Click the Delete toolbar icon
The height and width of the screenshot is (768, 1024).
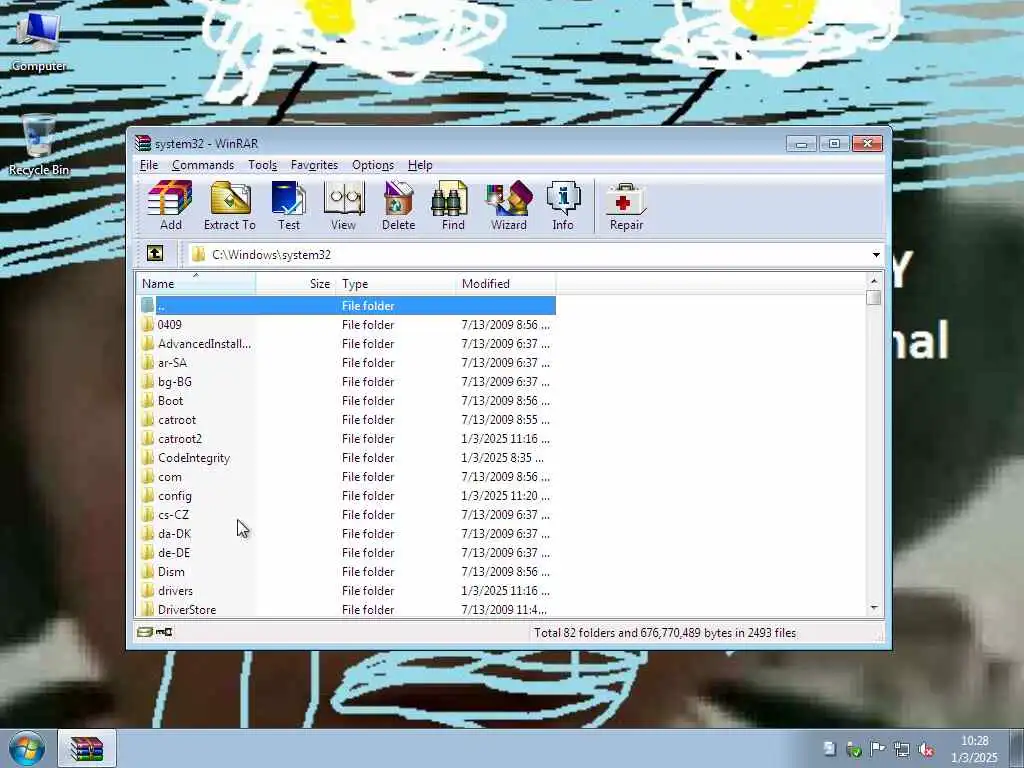(398, 206)
